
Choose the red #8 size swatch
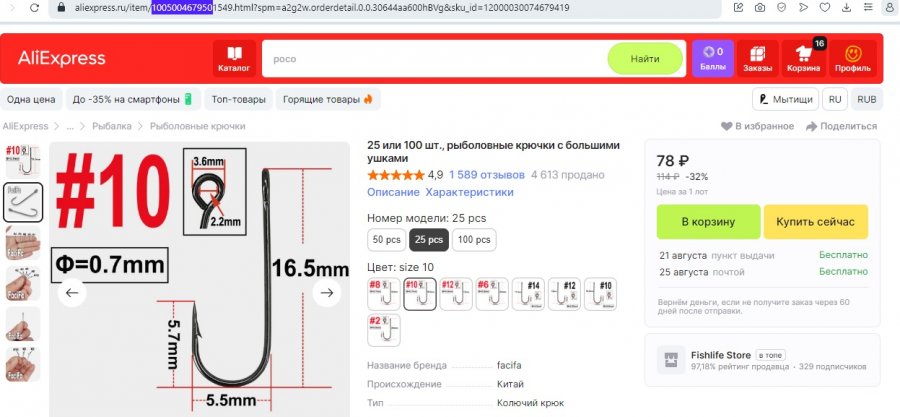[383, 294]
